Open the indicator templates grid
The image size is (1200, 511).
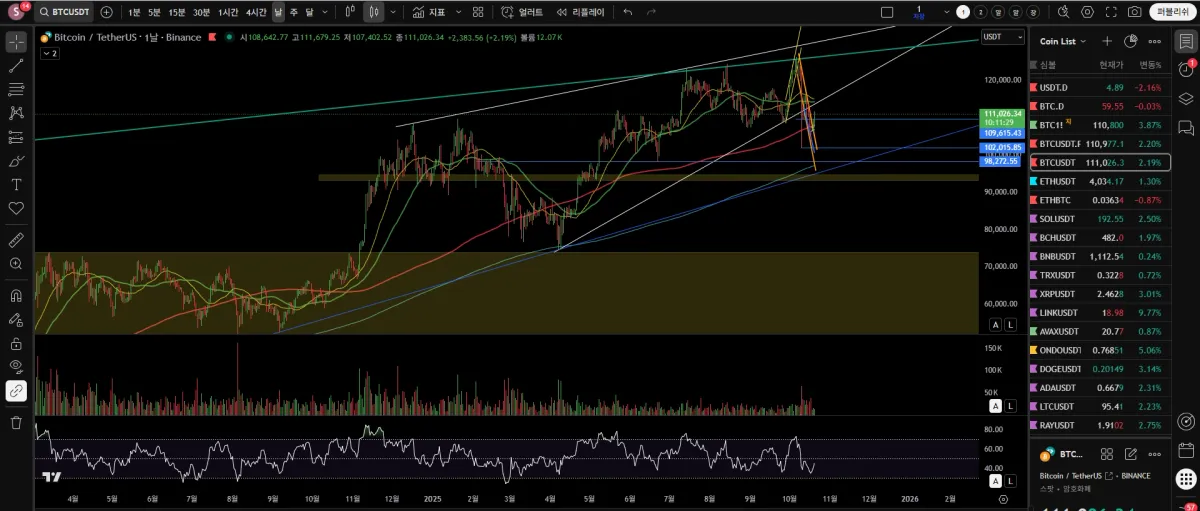click(x=478, y=12)
